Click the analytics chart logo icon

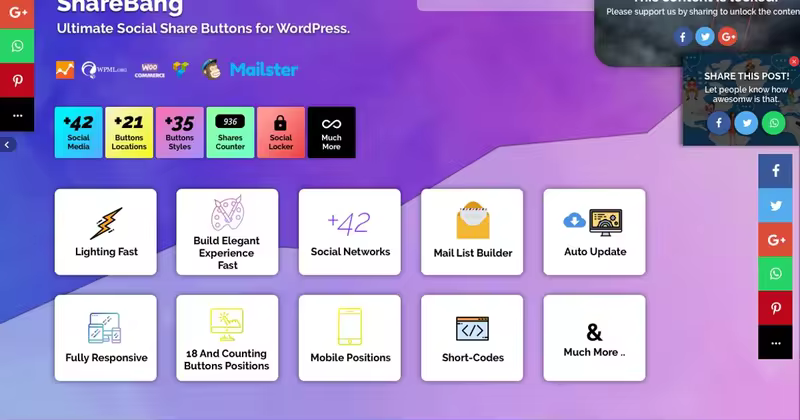65,69
